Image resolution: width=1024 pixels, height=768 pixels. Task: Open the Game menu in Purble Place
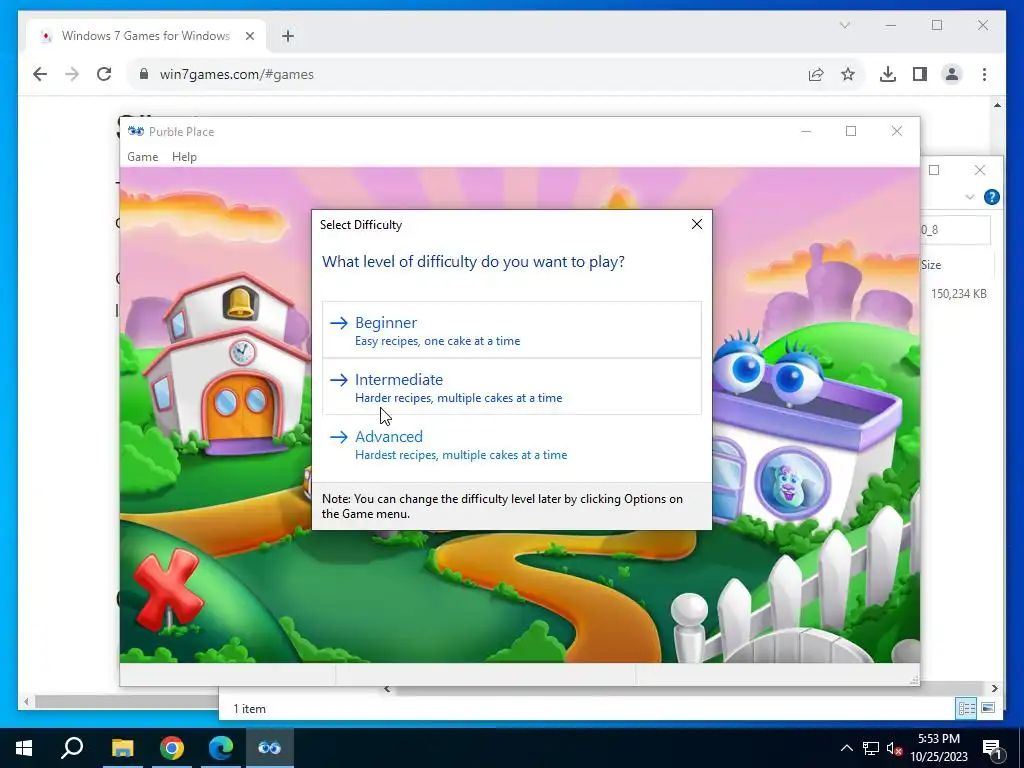[142, 157]
